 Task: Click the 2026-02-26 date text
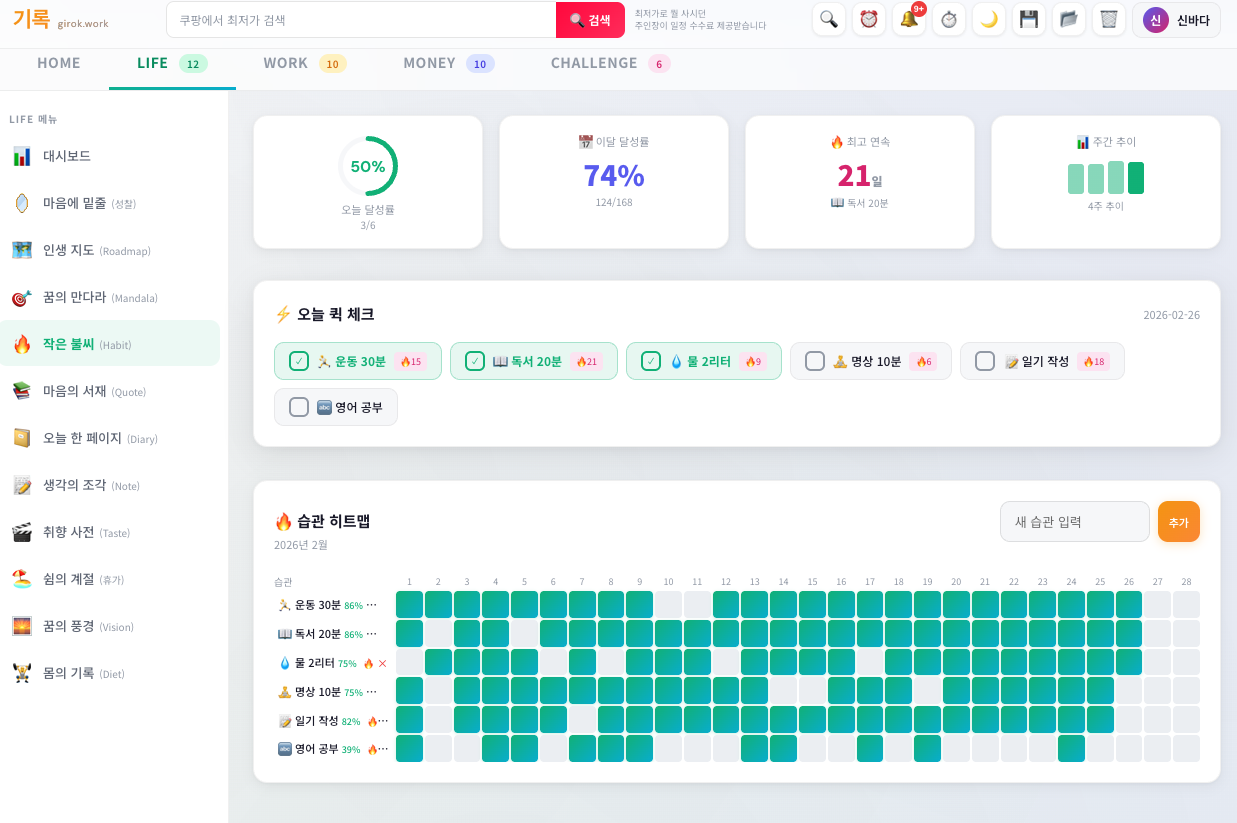coord(1171,315)
